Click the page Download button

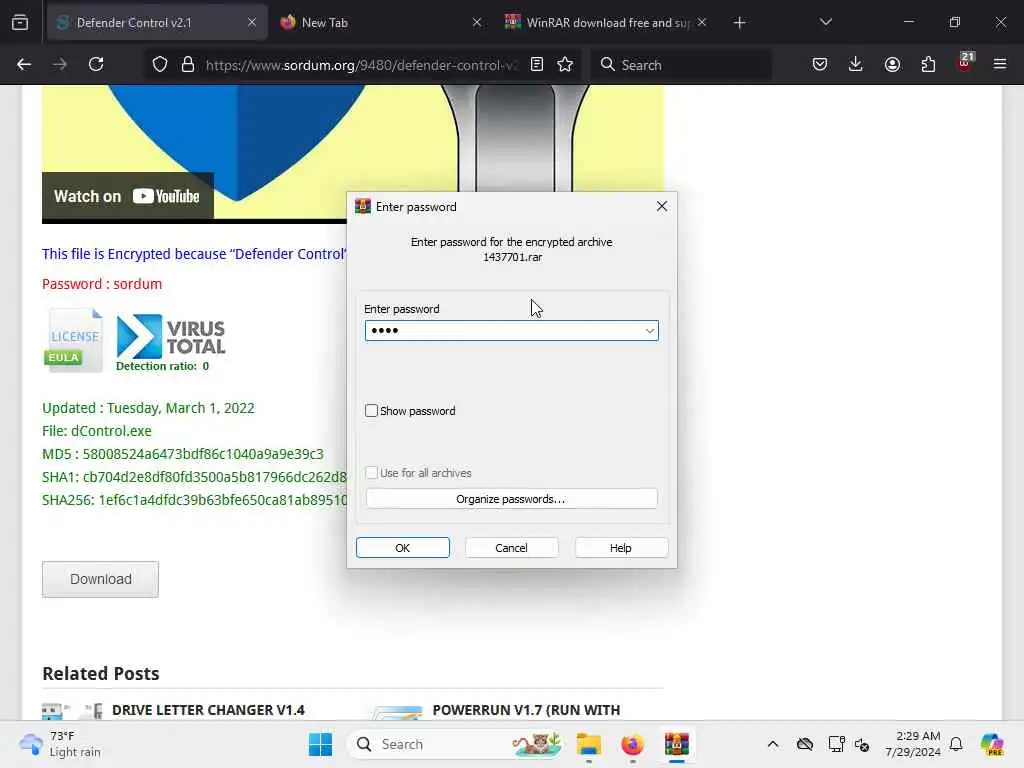click(101, 579)
